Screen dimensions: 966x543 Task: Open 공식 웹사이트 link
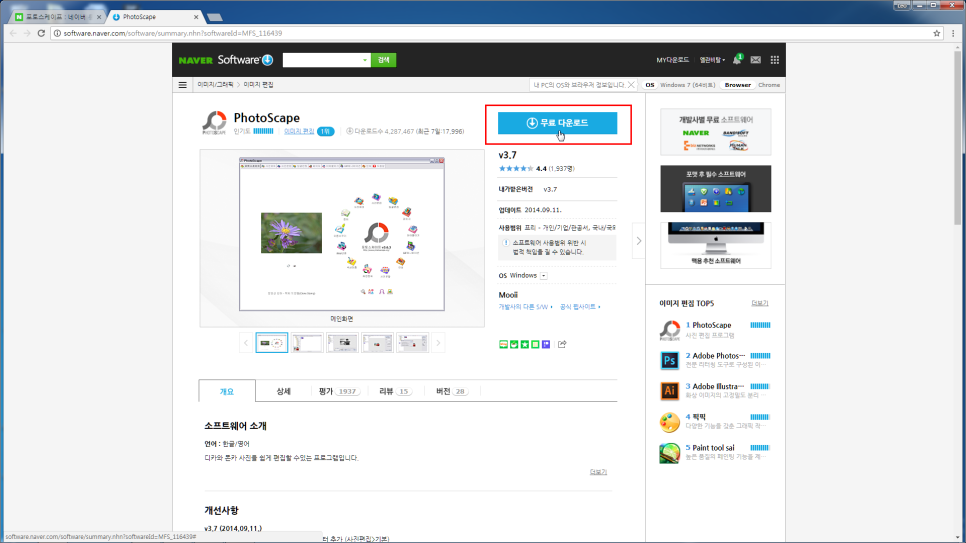point(580,306)
